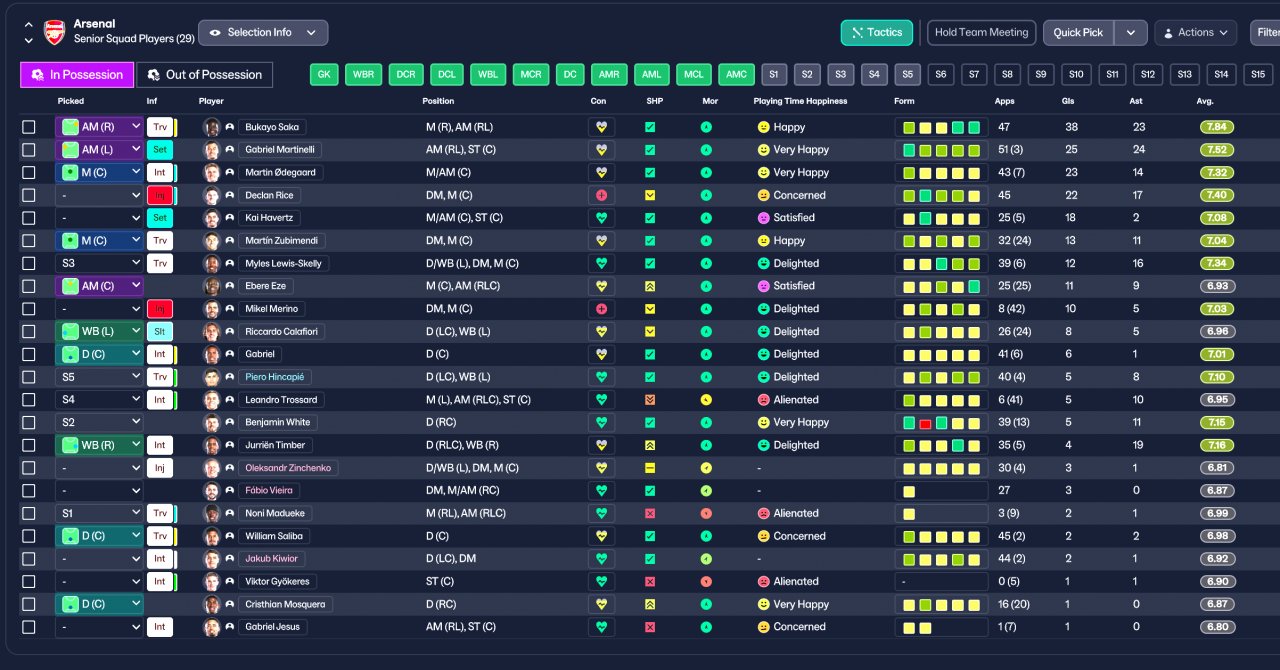The image size is (1280, 670).
Task: Click the S14 substitute chip
Action: coord(1220,75)
